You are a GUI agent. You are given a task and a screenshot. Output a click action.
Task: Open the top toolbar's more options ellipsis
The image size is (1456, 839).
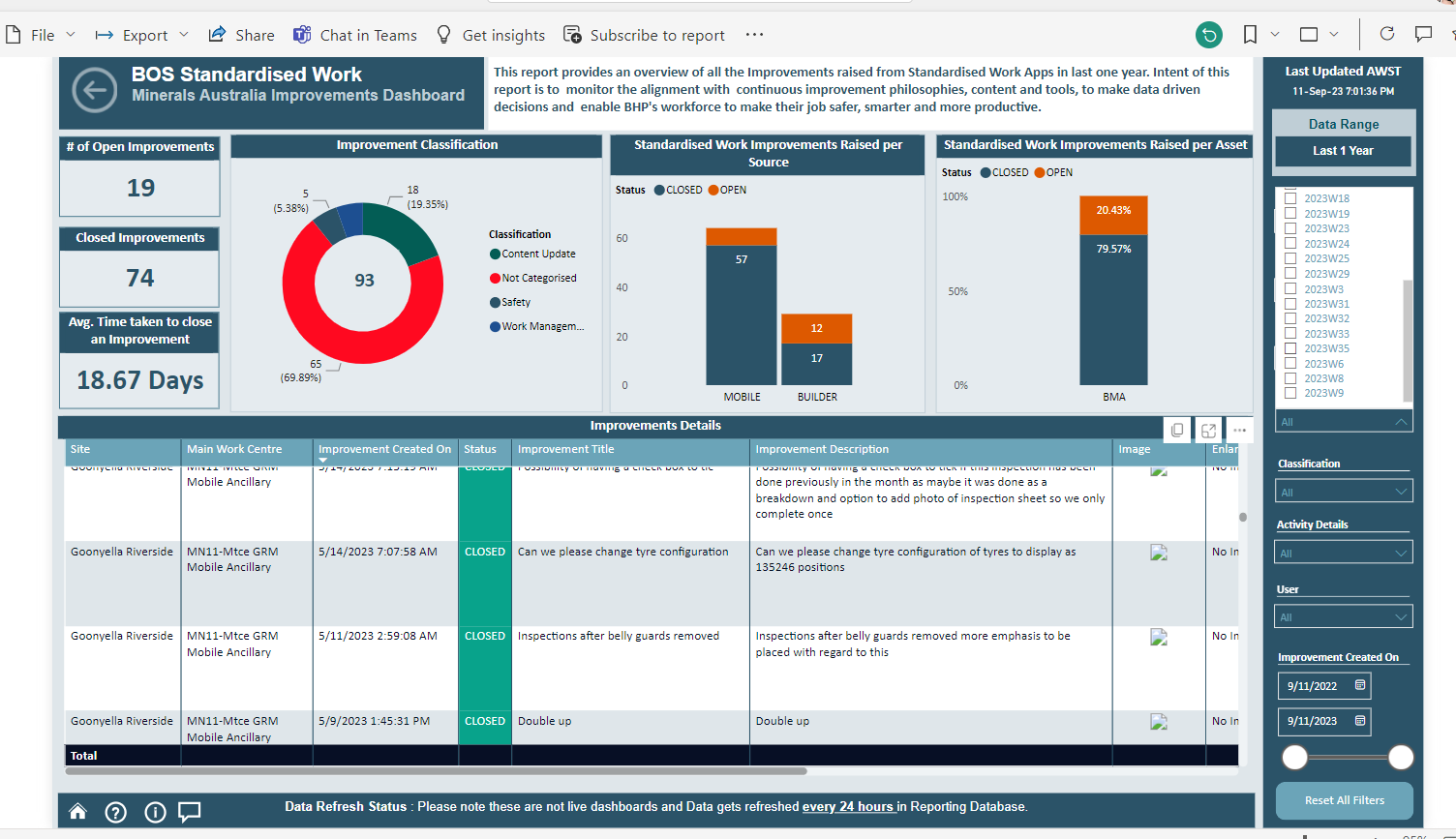pyautogui.click(x=754, y=35)
